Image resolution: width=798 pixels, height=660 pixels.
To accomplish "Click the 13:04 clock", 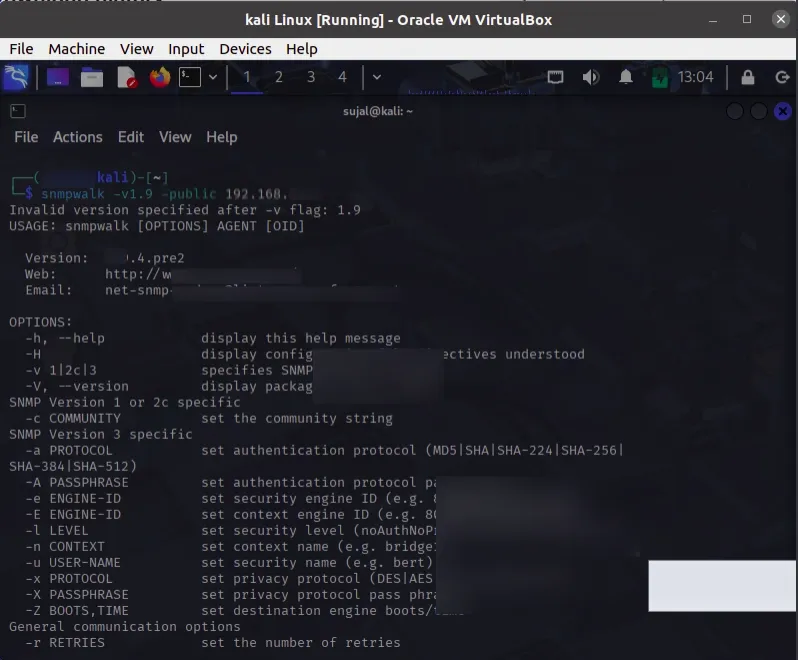I will coord(696,77).
